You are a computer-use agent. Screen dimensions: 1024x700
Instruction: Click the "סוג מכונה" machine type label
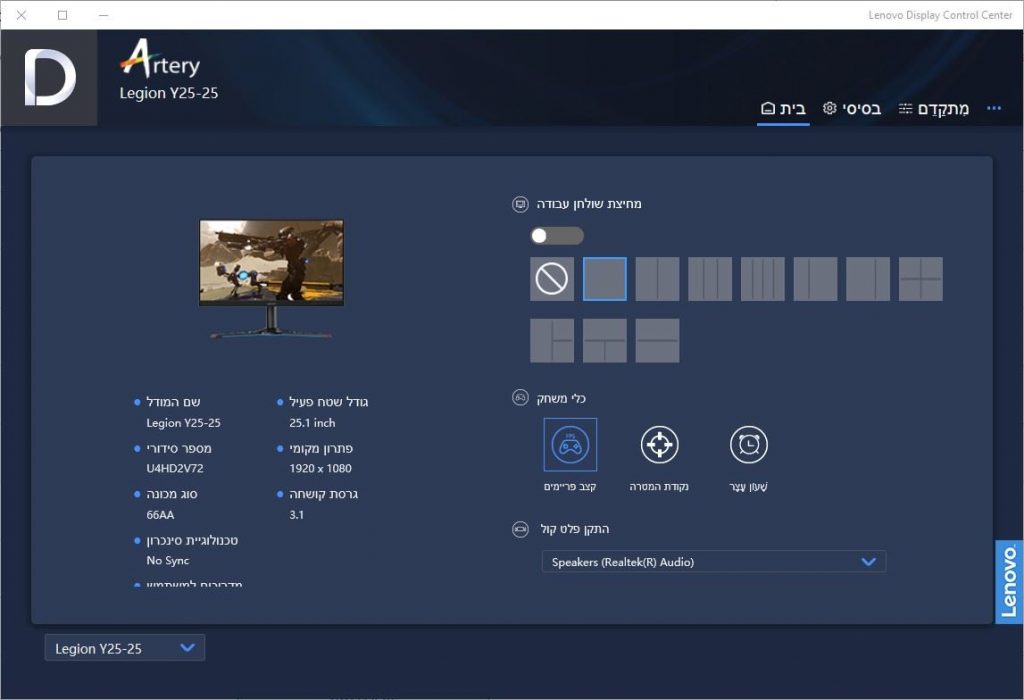172,494
